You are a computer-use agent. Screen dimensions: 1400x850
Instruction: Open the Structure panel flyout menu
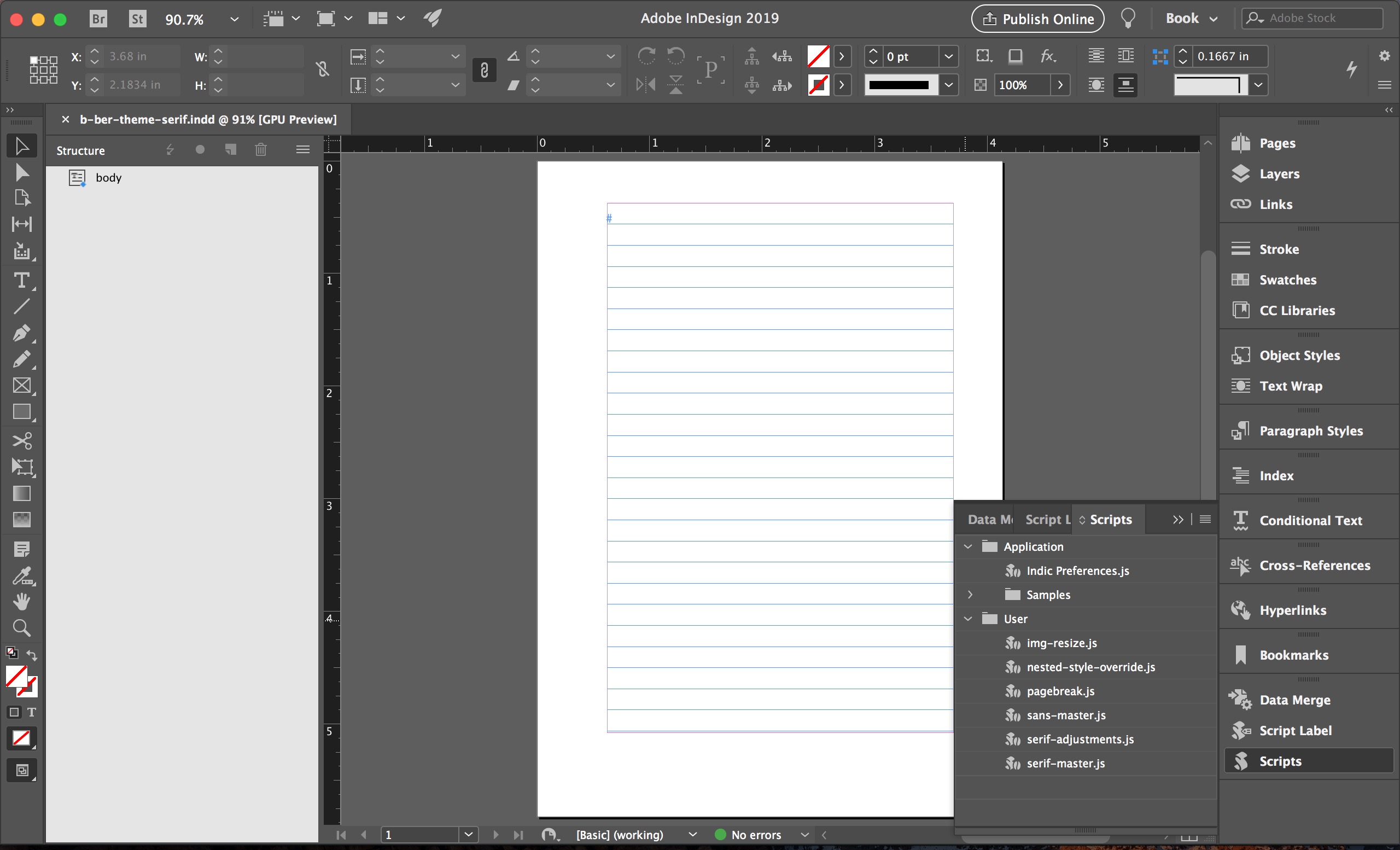pyautogui.click(x=303, y=149)
